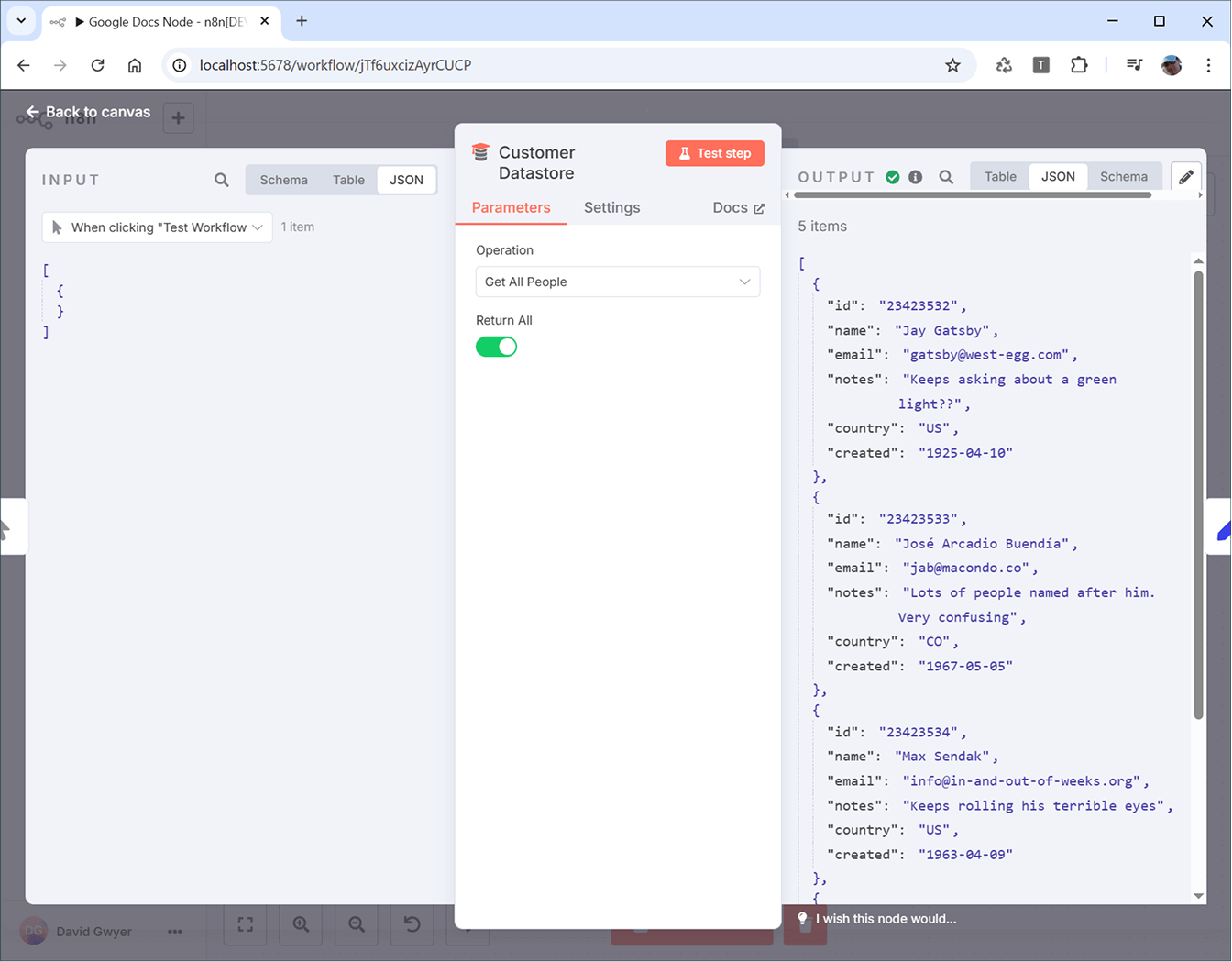1232x962 pixels.
Task: Open the Parameters tab
Action: click(511, 207)
